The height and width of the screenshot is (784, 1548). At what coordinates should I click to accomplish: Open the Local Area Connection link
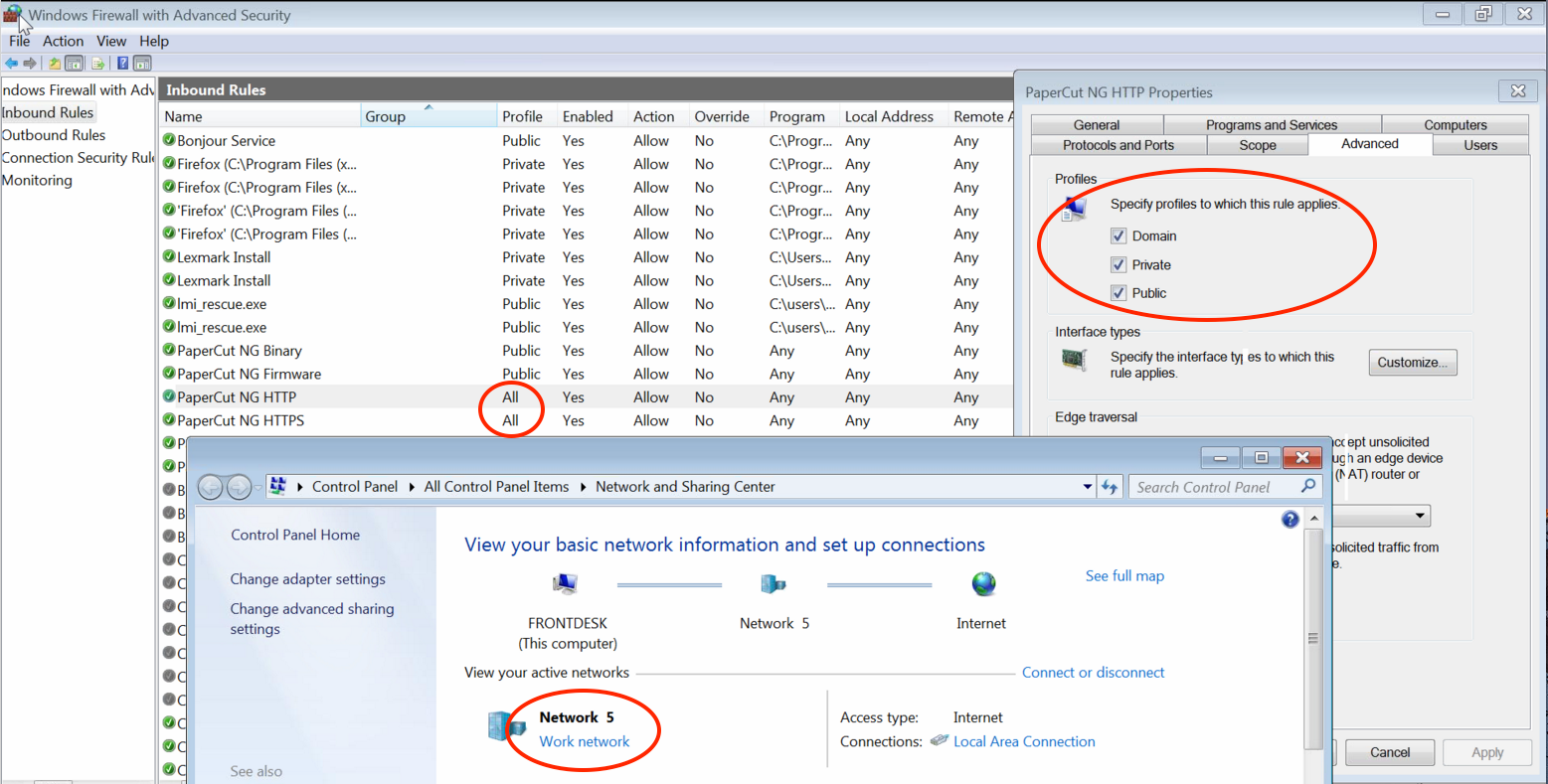click(1024, 741)
